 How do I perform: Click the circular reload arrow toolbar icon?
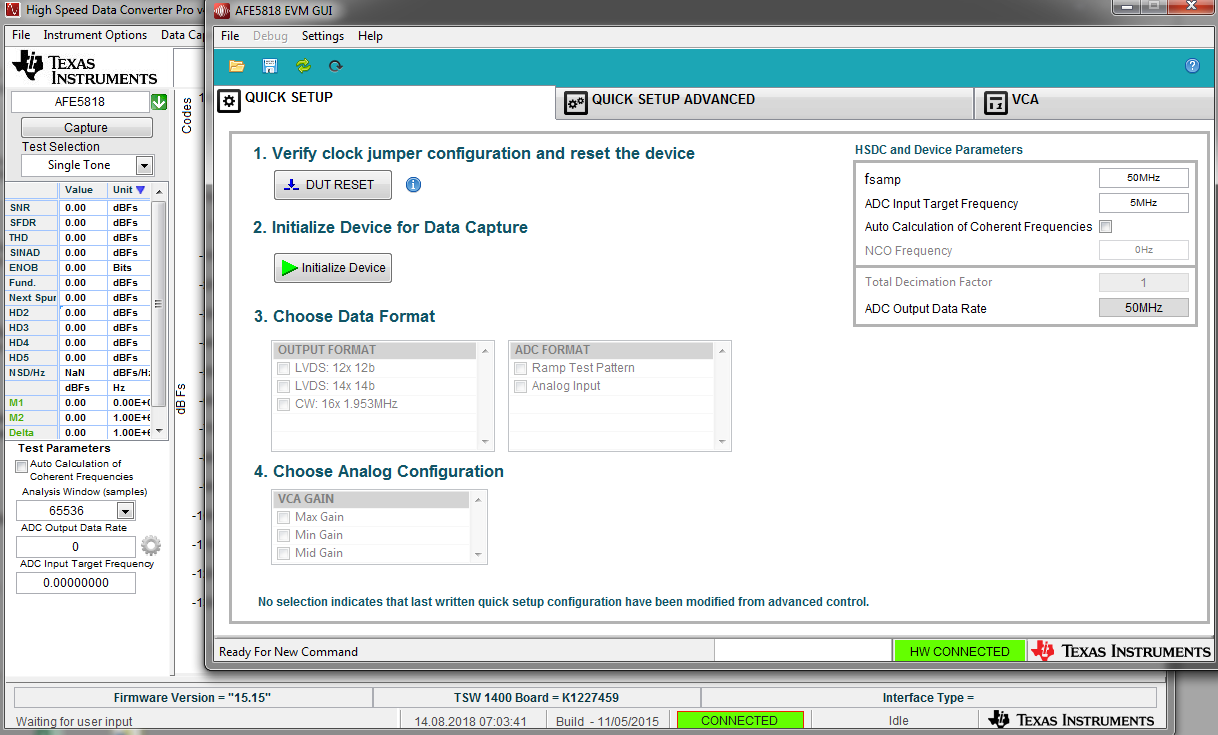pos(335,66)
